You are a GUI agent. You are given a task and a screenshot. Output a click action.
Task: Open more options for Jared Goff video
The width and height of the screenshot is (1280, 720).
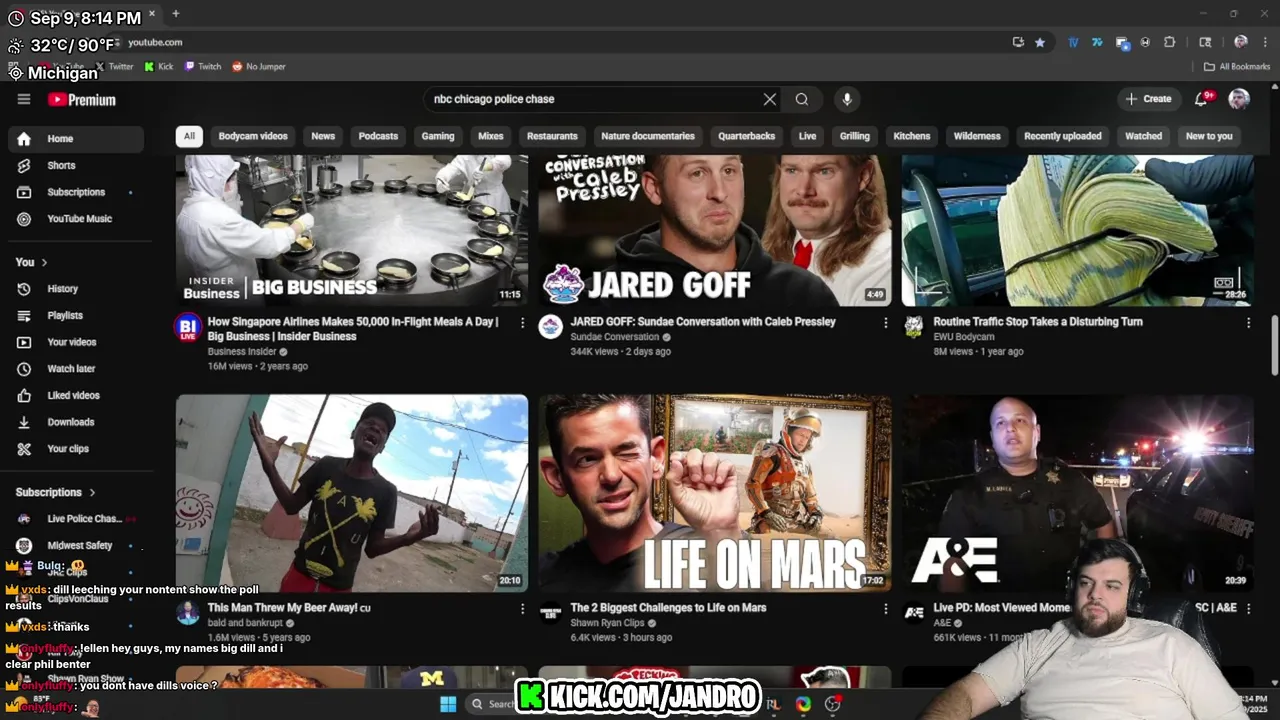[885, 323]
